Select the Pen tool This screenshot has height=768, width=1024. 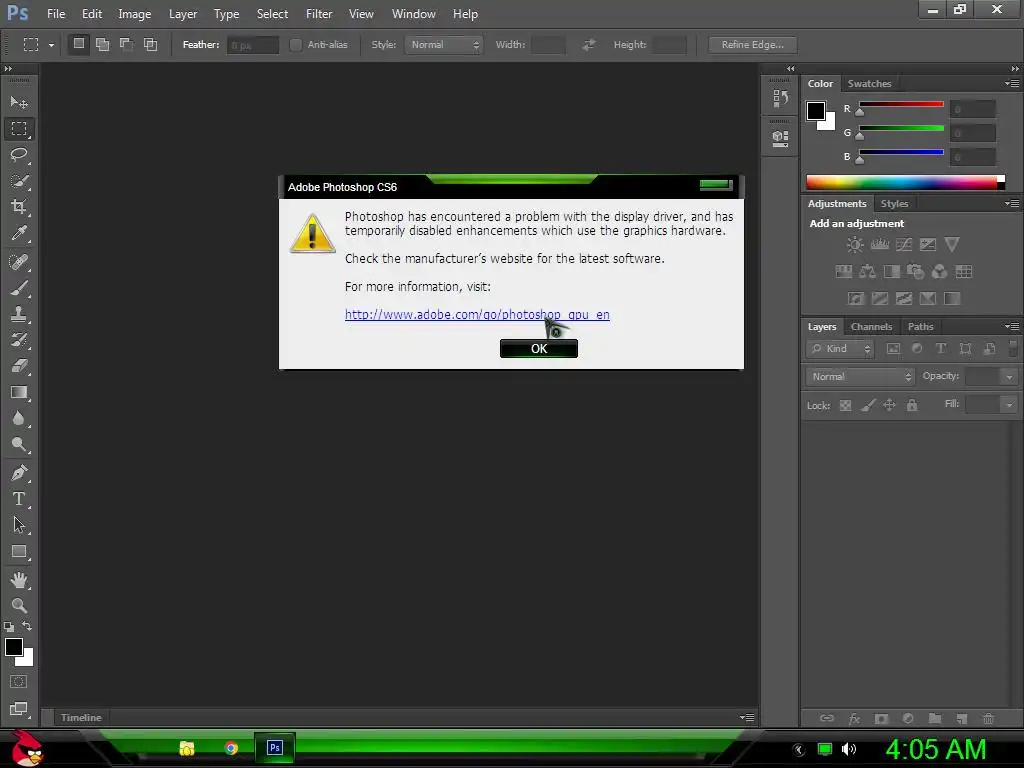19,473
